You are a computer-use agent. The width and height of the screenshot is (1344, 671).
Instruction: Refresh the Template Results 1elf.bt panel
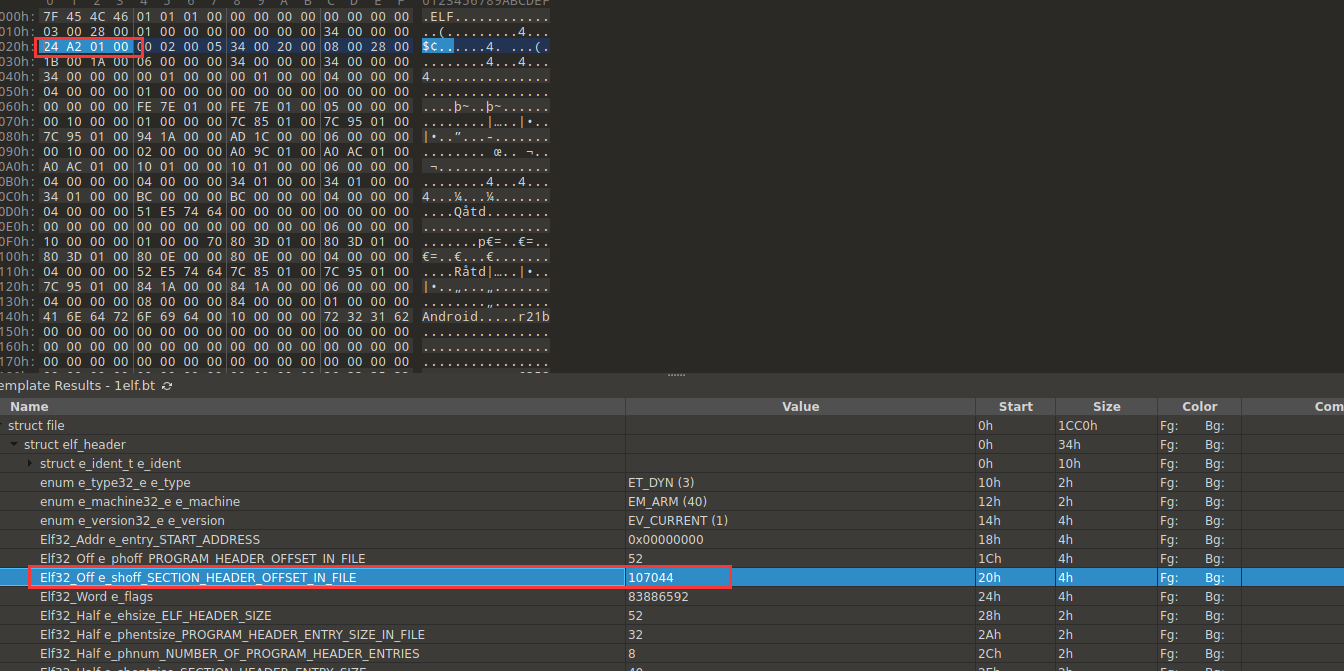(x=167, y=386)
